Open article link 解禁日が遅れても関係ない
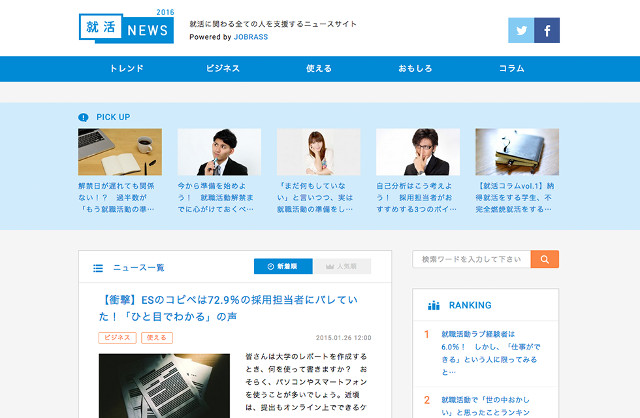 point(117,198)
